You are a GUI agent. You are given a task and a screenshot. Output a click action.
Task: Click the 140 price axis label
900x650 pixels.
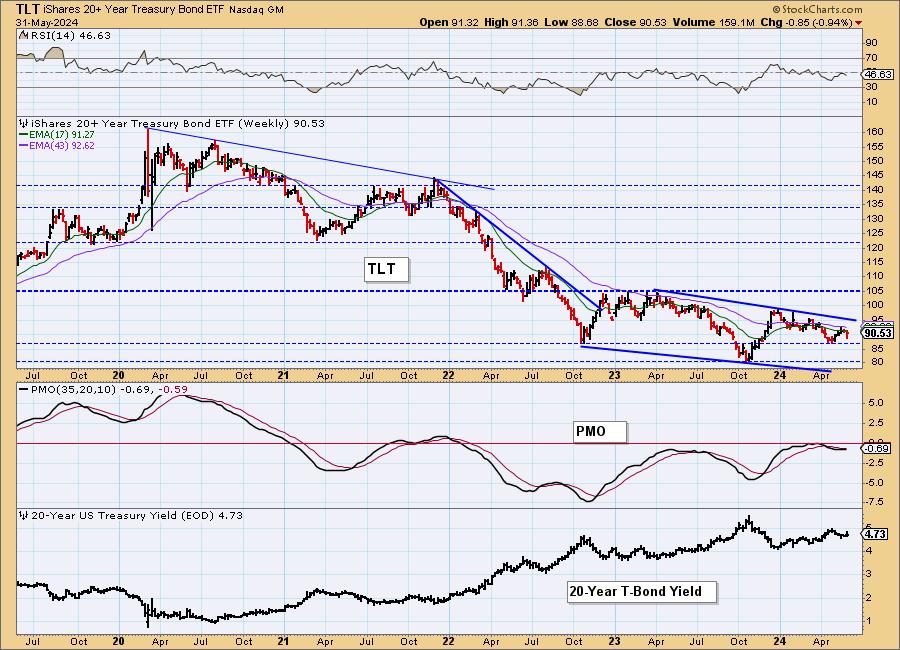(x=875, y=189)
